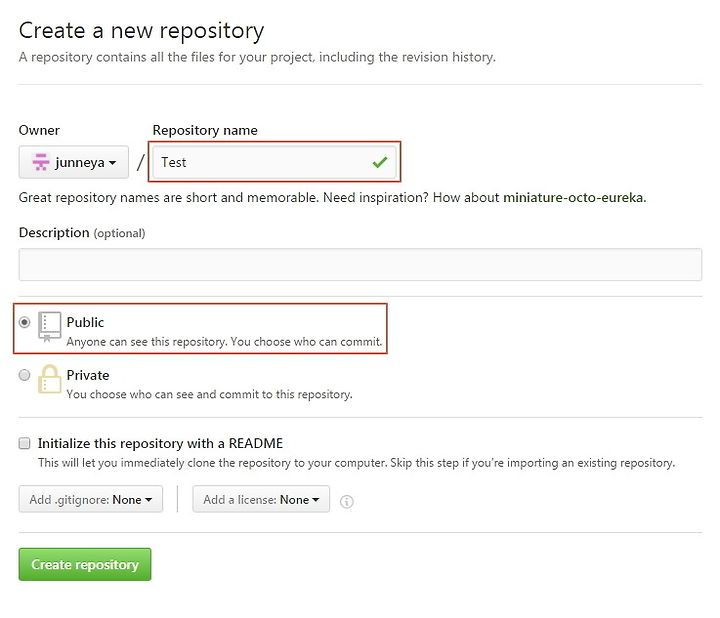Click the license info icon
720x618 pixels.
347,501
